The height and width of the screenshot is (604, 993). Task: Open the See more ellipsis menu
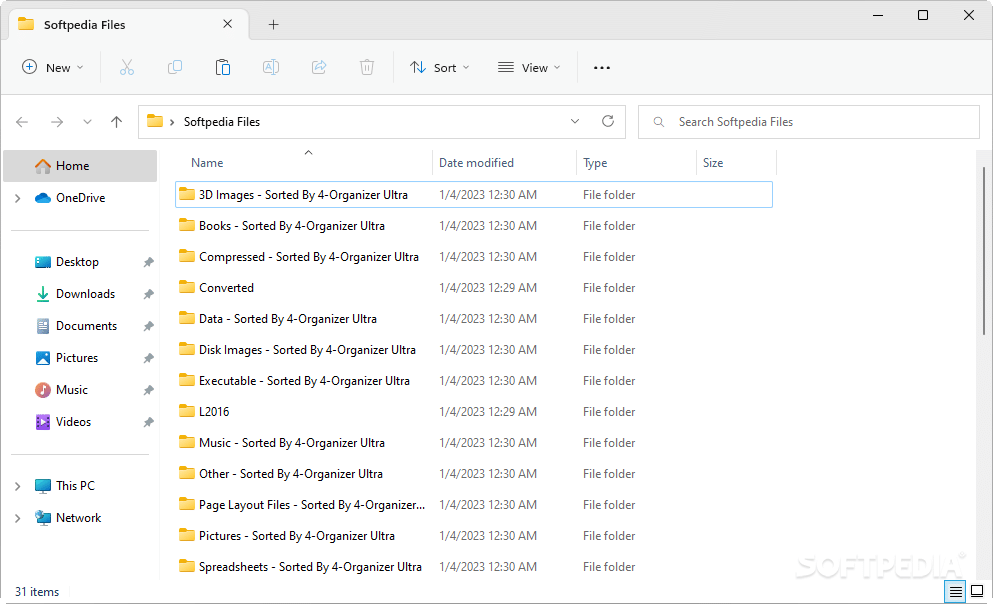coord(602,68)
